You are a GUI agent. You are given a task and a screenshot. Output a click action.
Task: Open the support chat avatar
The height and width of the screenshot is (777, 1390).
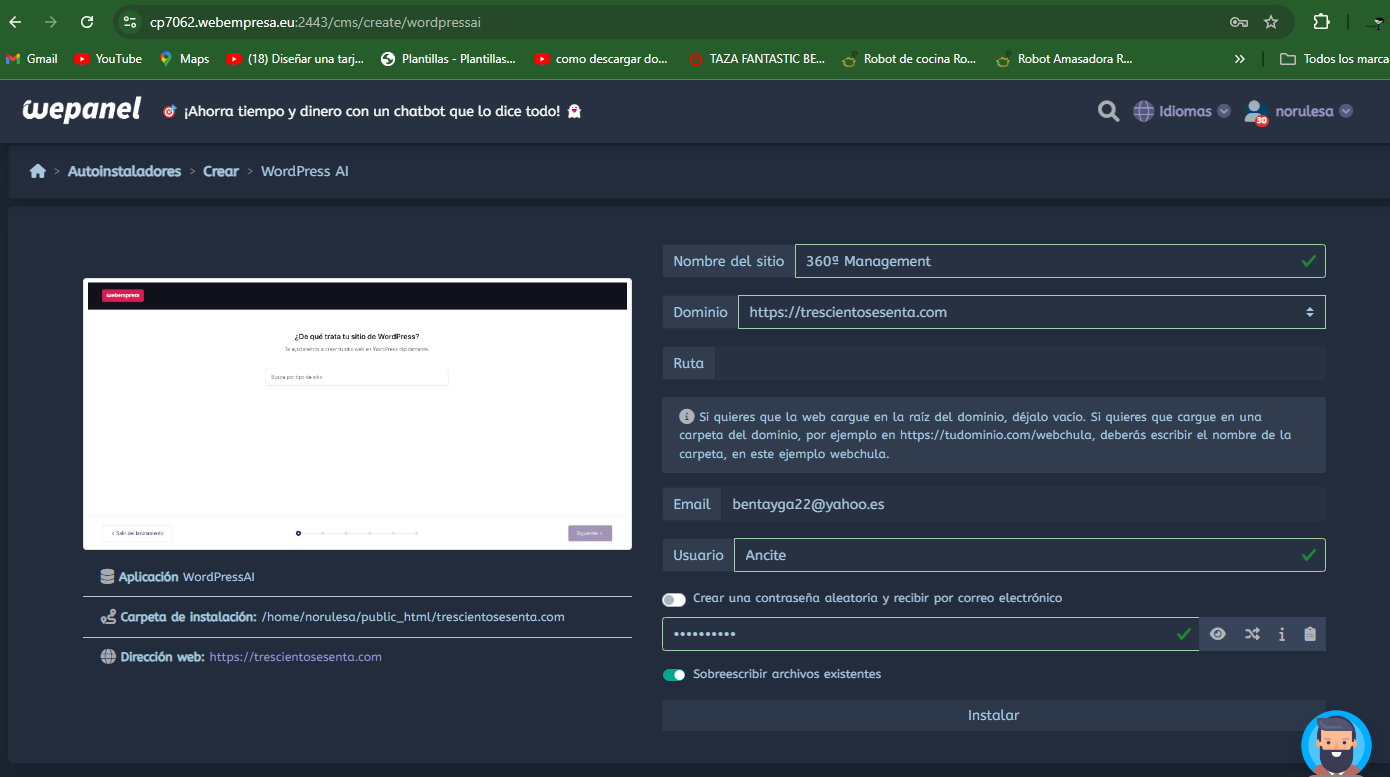click(x=1336, y=744)
